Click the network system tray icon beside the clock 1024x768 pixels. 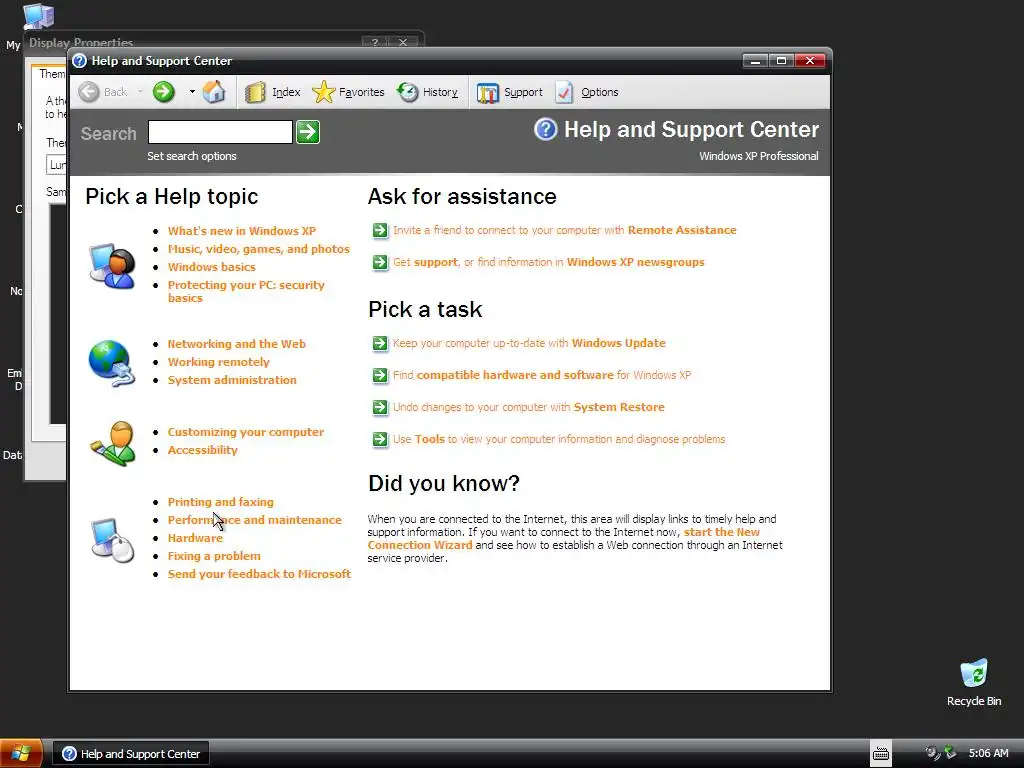click(x=950, y=753)
